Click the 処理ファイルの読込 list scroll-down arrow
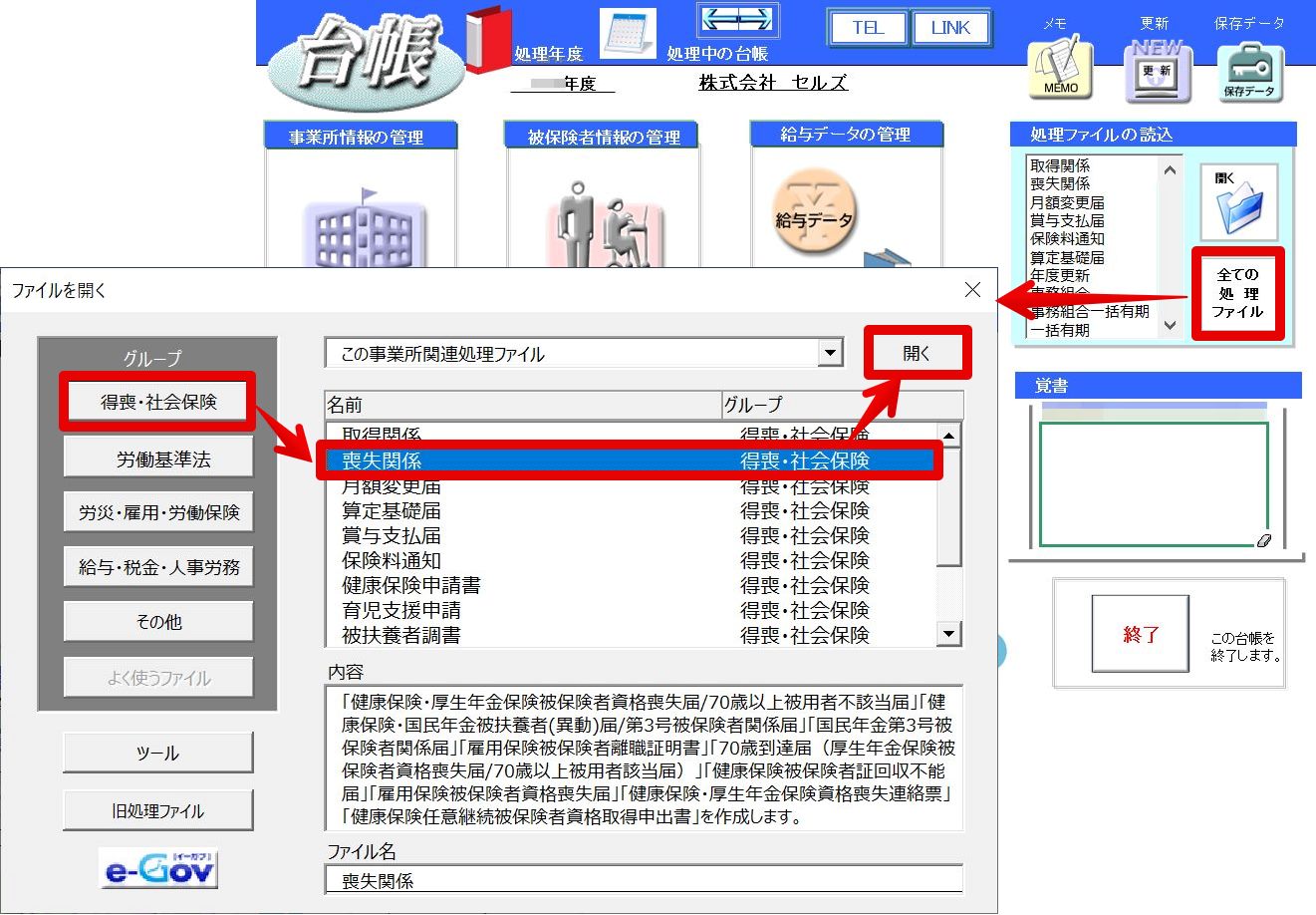 [1171, 325]
